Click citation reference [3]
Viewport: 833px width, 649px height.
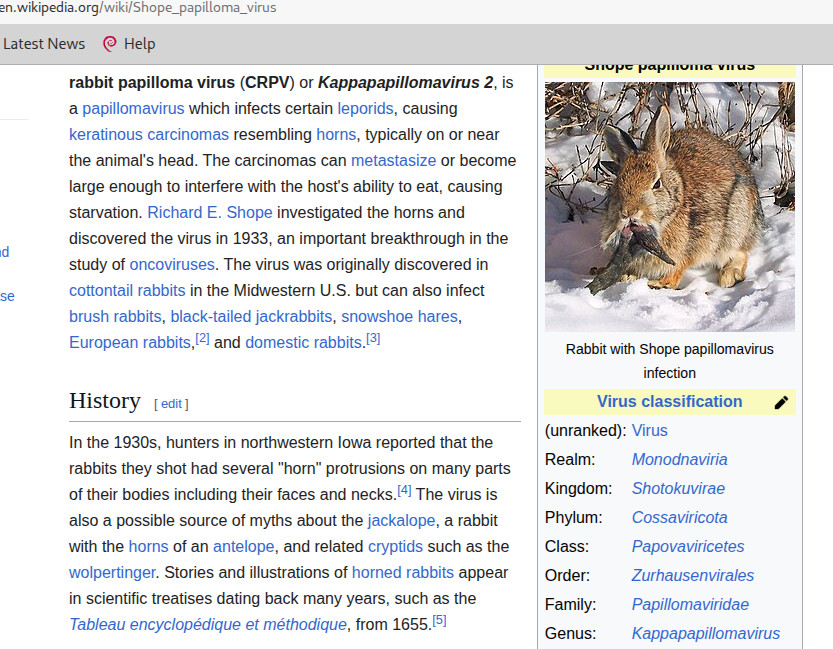(x=373, y=338)
